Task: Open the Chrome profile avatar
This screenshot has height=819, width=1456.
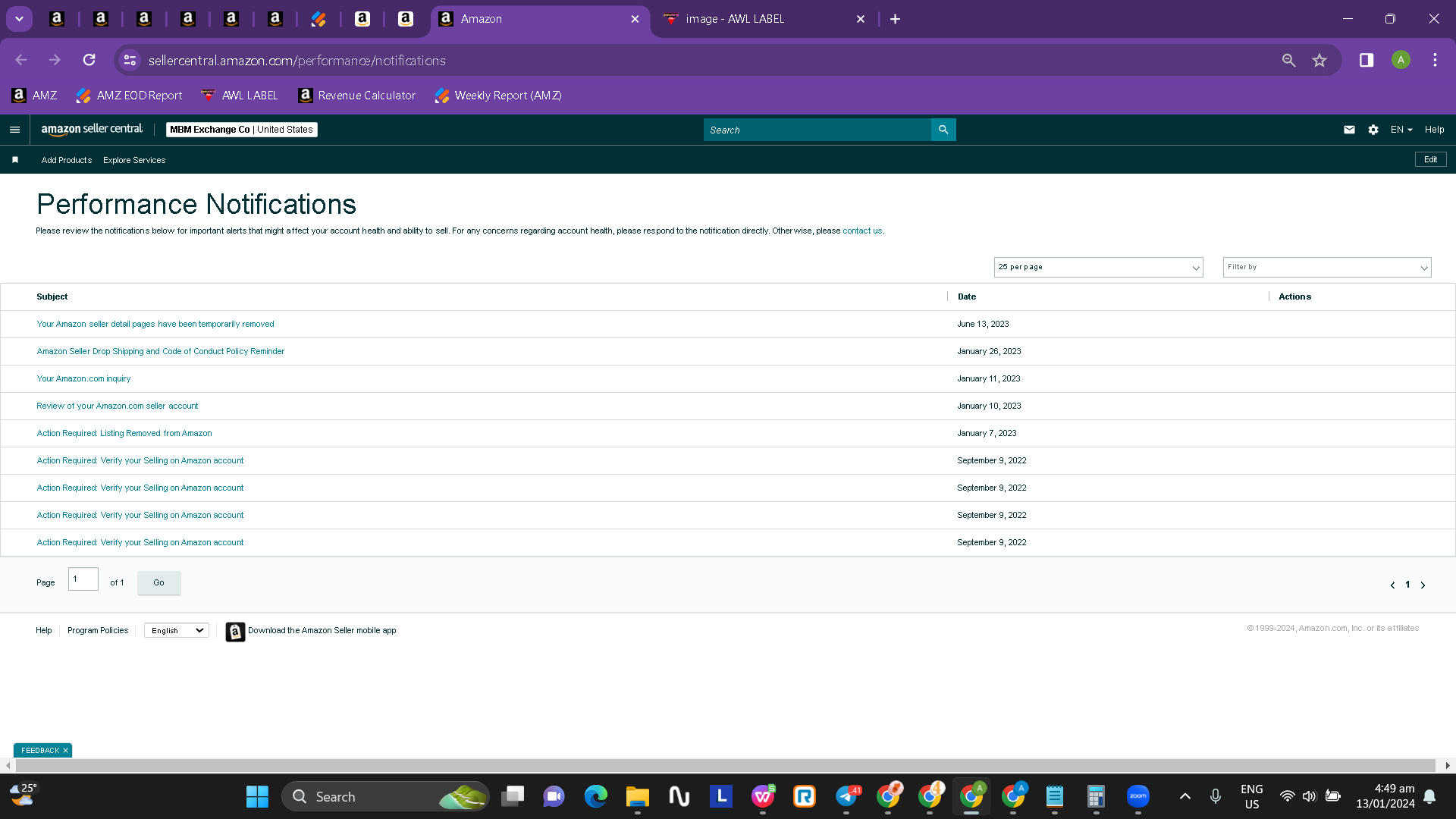Action: tap(1401, 60)
